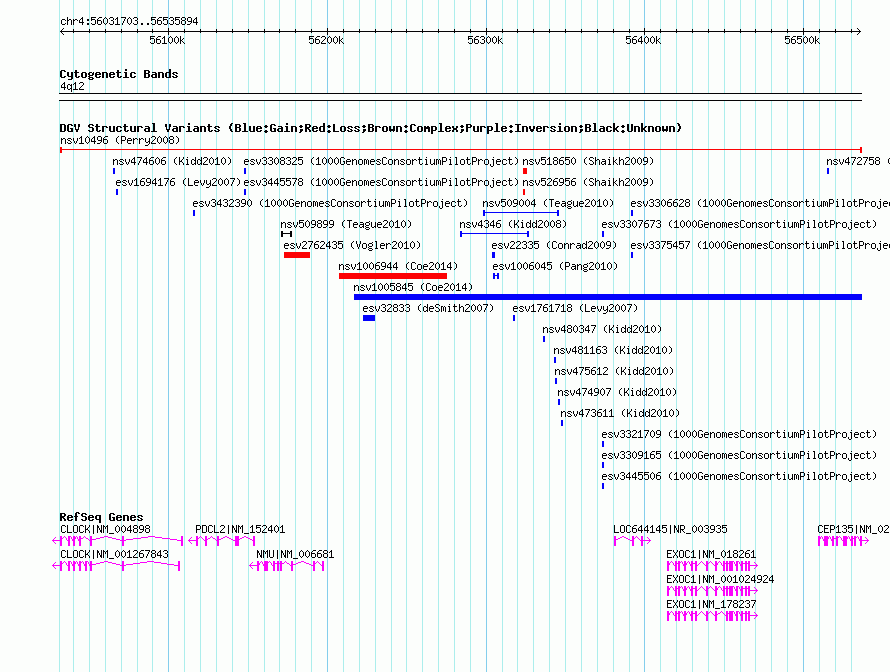Click the long blue nsv1005845 gain bar
This screenshot has height=672, width=890.
[x=608, y=297]
